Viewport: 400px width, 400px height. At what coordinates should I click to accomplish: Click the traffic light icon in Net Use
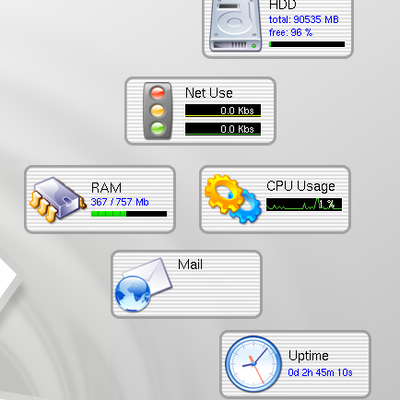[158, 111]
